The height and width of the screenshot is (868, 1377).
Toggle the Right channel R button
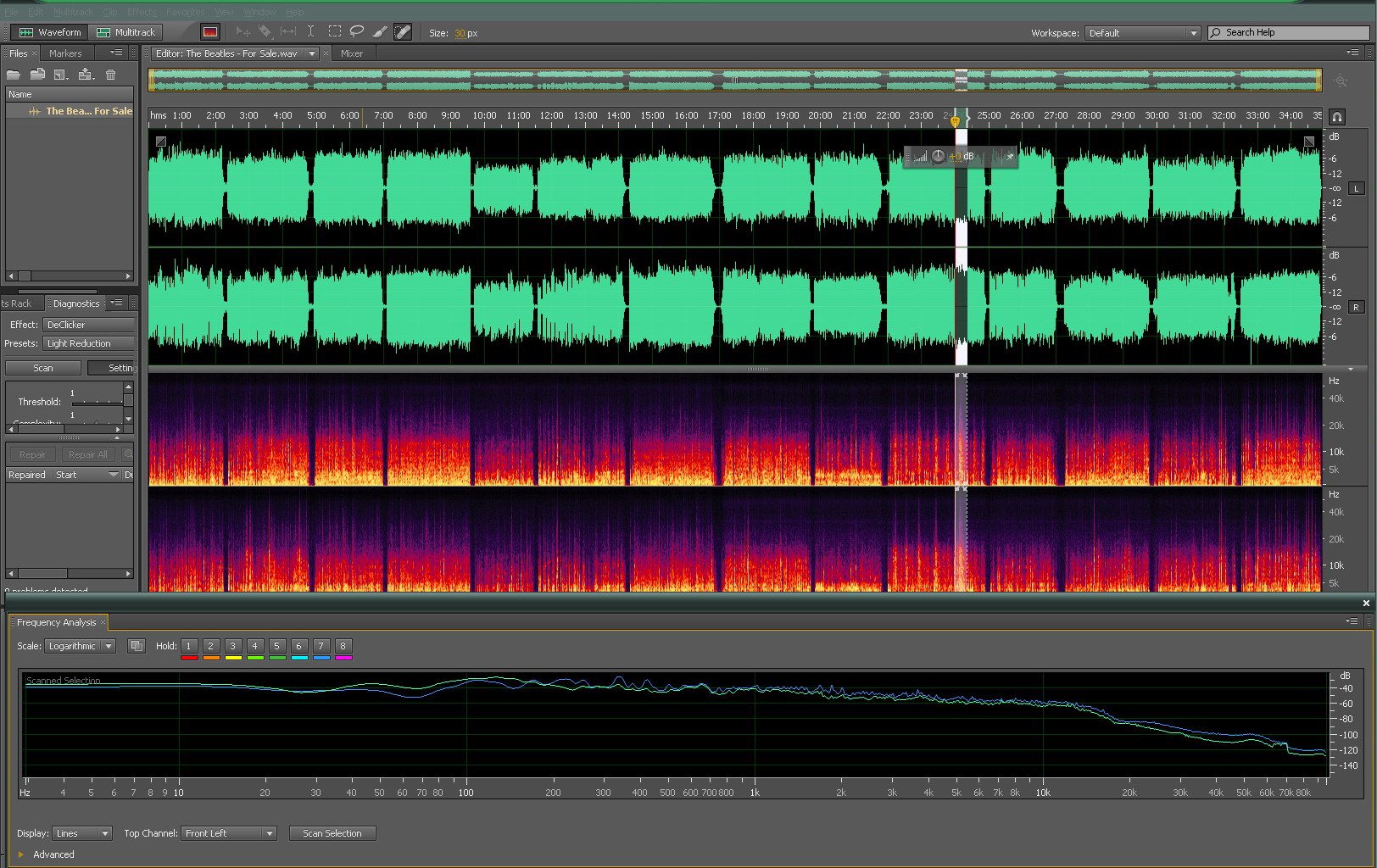coord(1357,307)
